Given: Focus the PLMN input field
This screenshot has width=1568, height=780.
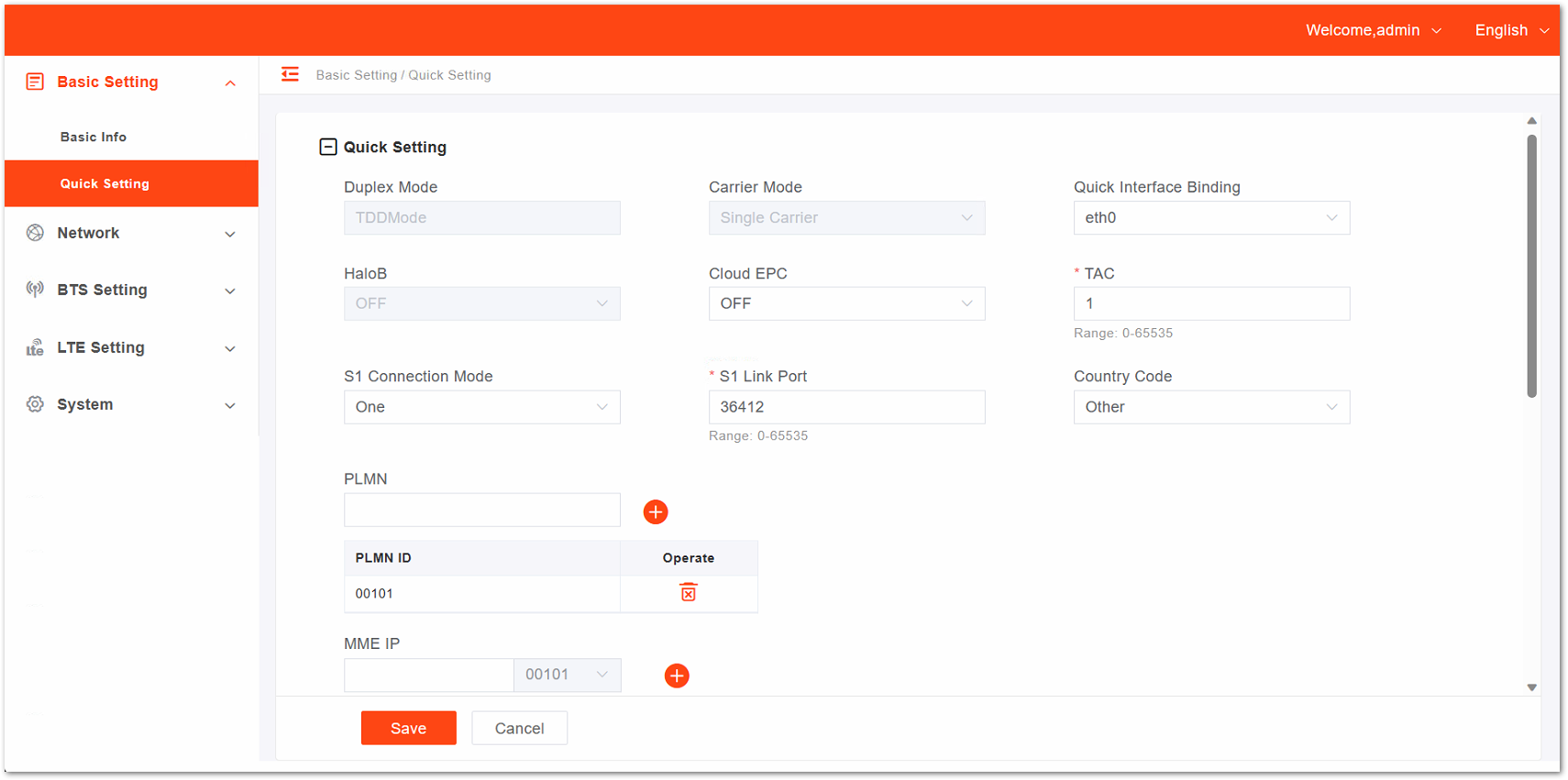Looking at the screenshot, I should click(481, 510).
